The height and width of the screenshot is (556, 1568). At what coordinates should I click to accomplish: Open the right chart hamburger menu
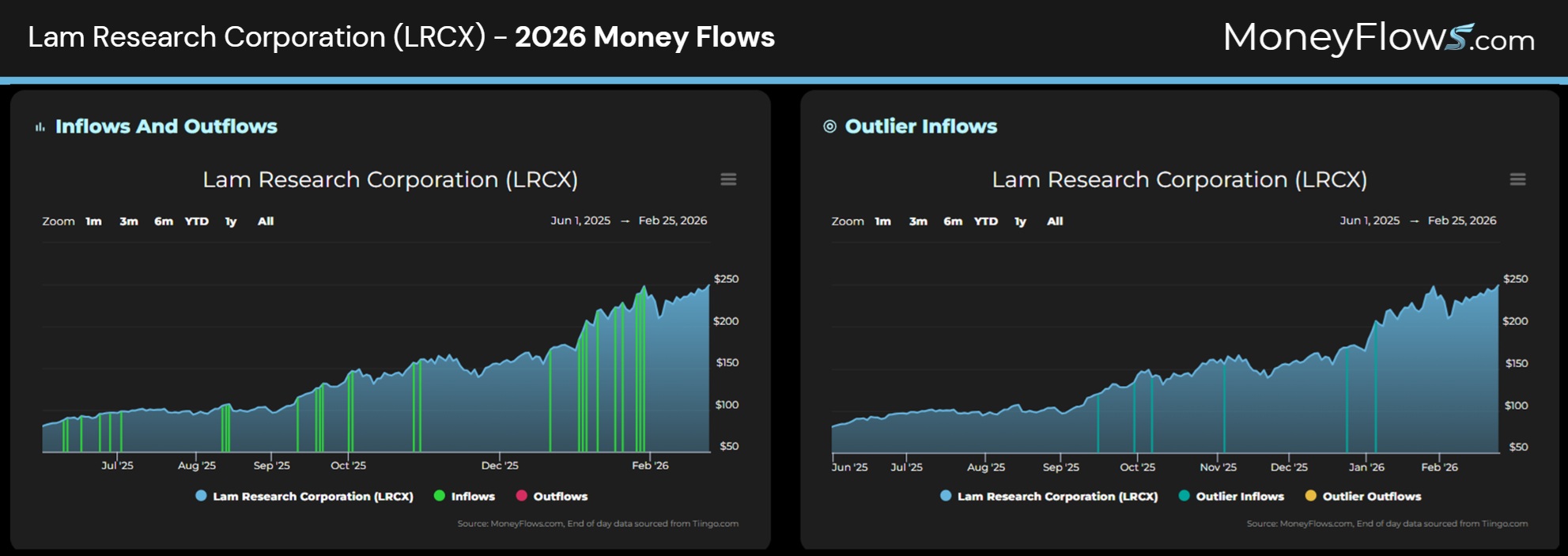(1517, 180)
